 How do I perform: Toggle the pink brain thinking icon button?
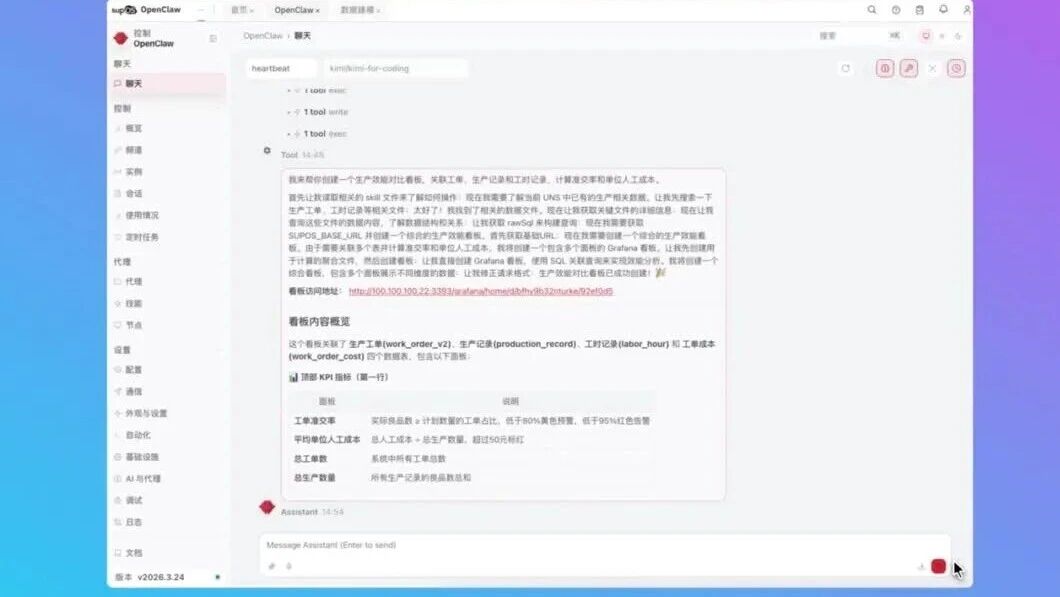coord(885,68)
